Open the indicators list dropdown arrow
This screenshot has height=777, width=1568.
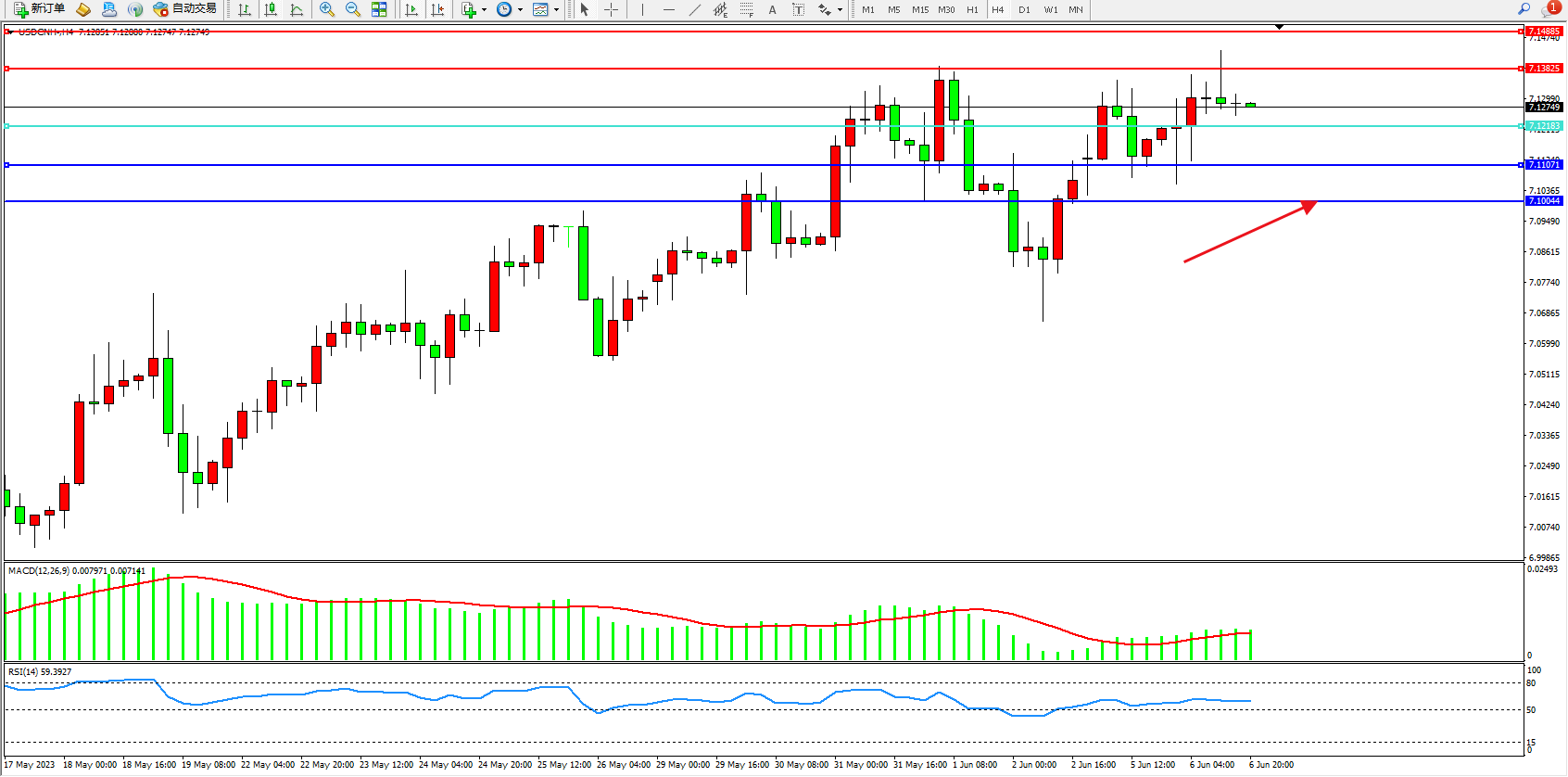click(484, 9)
